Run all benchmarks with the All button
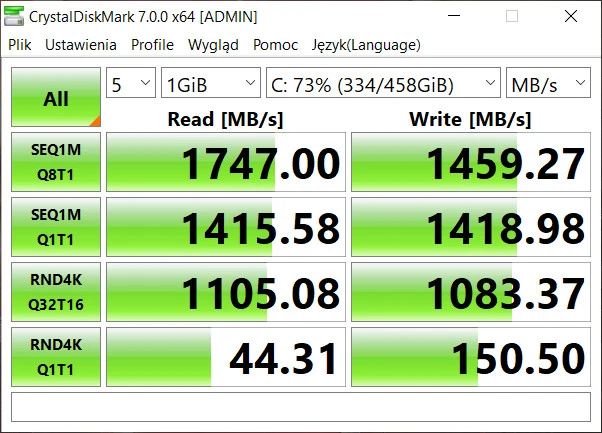The height and width of the screenshot is (433, 602). 56,98
